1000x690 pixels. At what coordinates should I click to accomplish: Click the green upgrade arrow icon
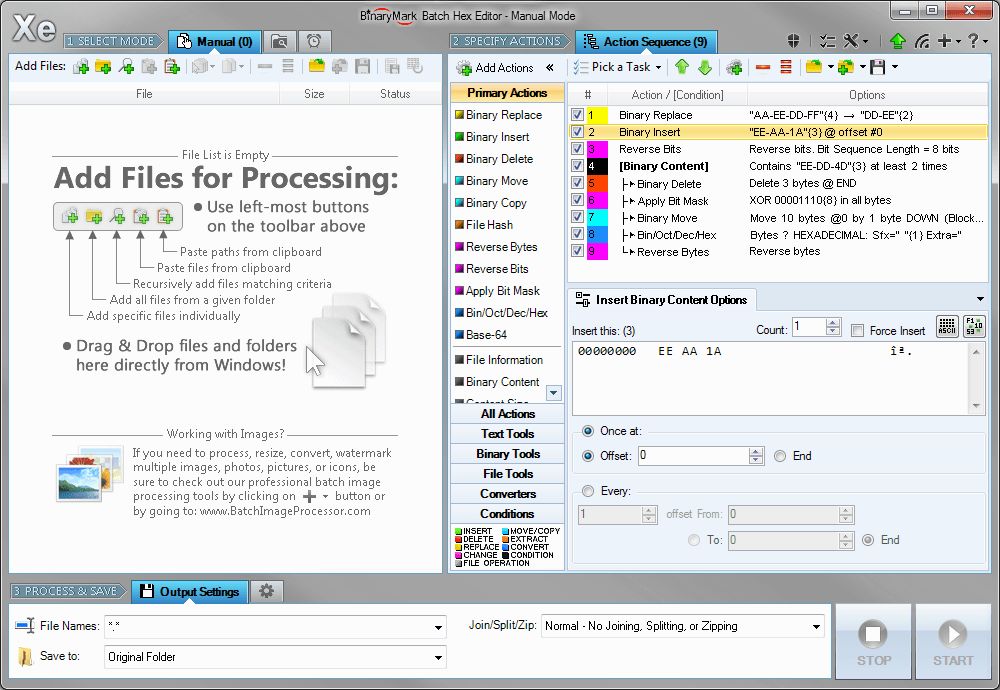[897, 41]
